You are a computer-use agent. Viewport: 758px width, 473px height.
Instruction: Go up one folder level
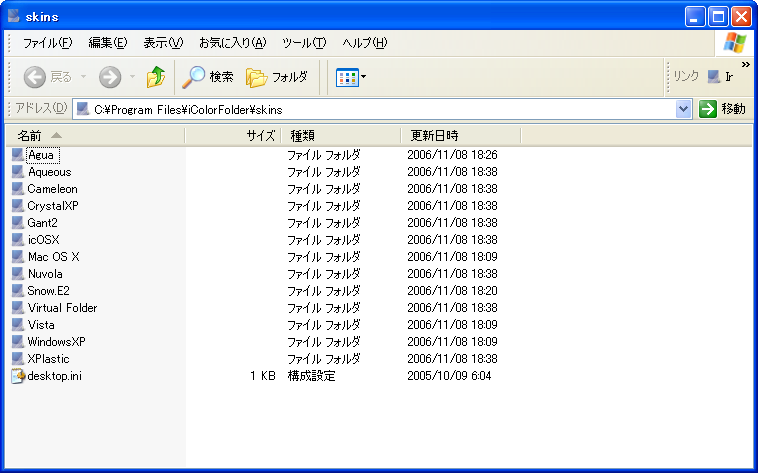coord(156,76)
